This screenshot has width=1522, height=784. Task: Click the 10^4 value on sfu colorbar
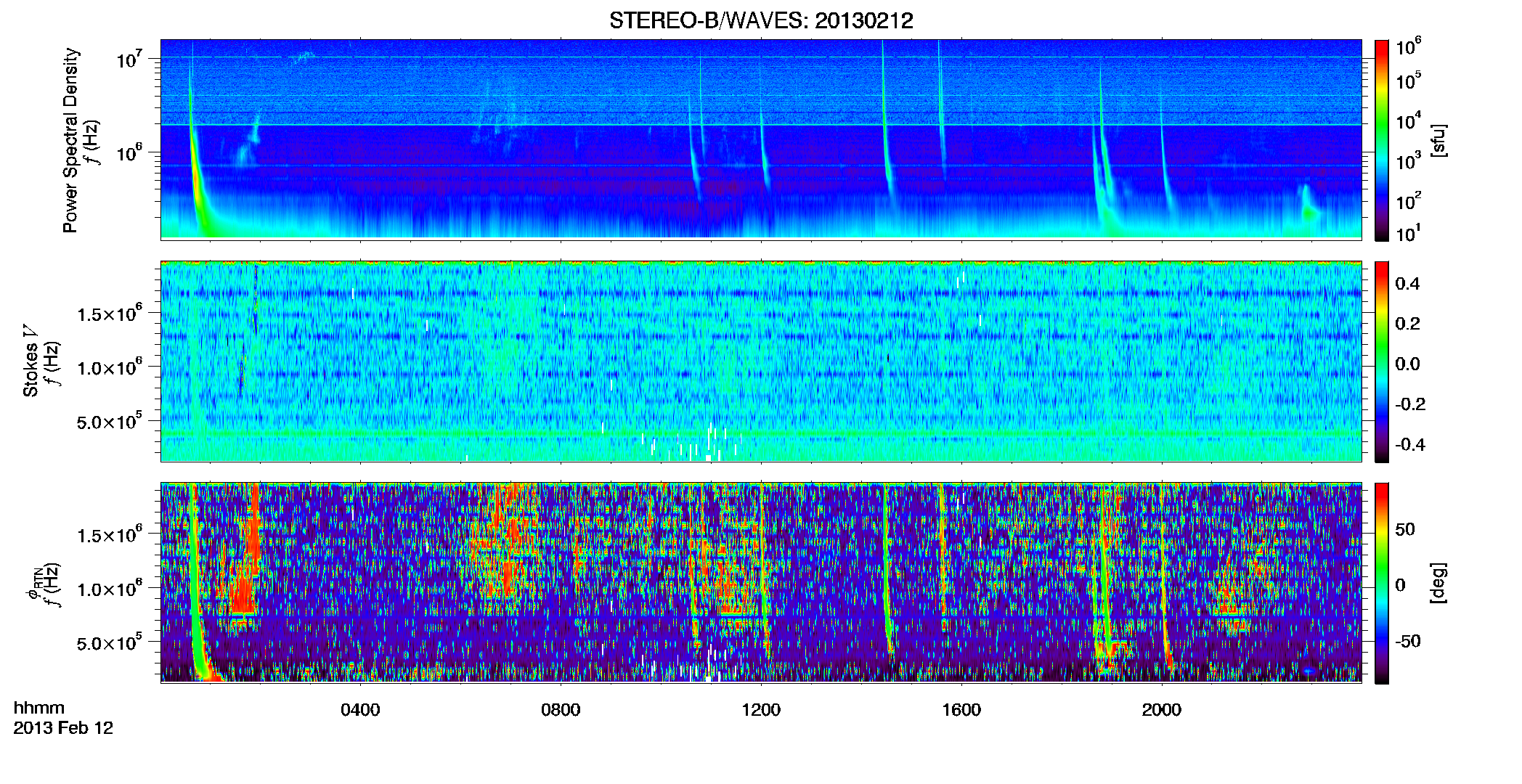1409,121
